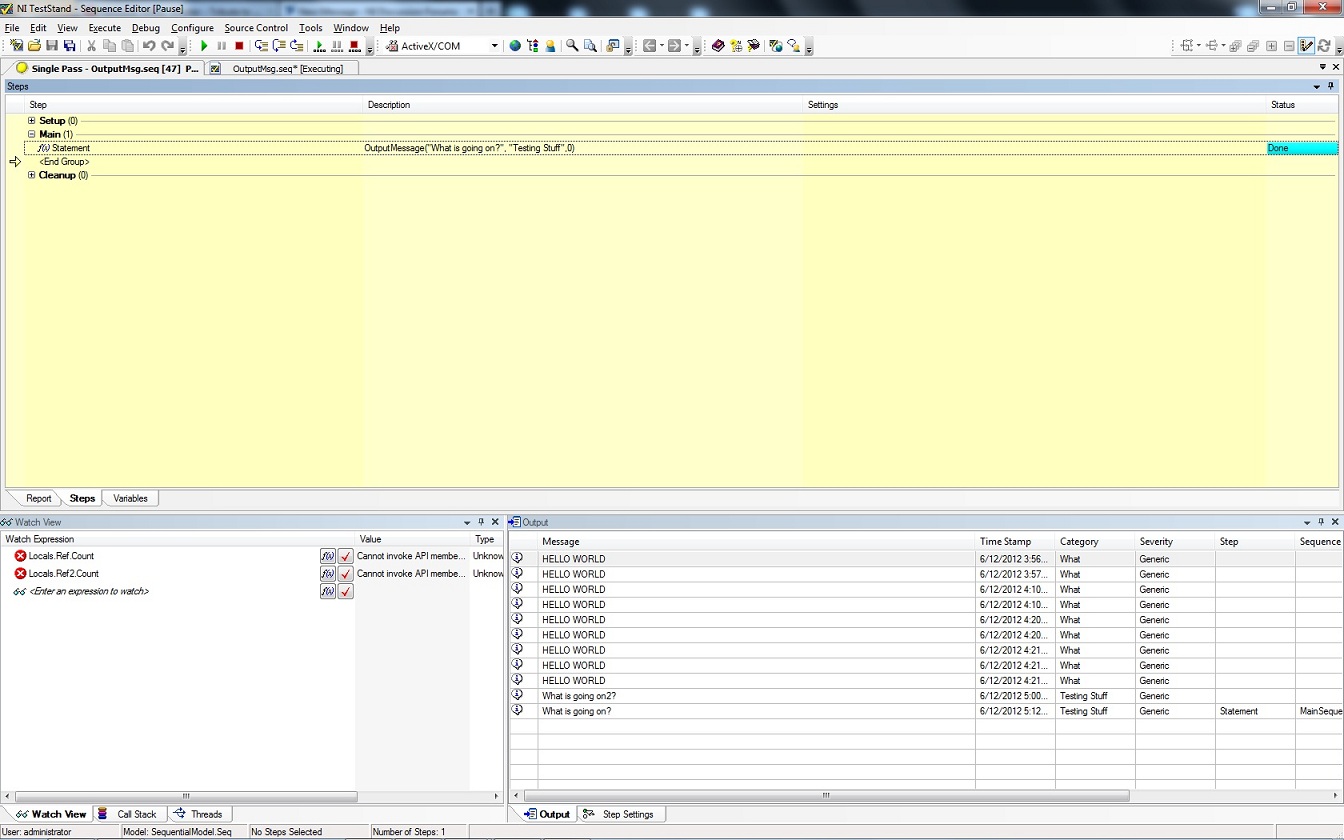Open the ActiveX/COM adapter dropdown
This screenshot has width=1344, height=840.
pyautogui.click(x=494, y=46)
